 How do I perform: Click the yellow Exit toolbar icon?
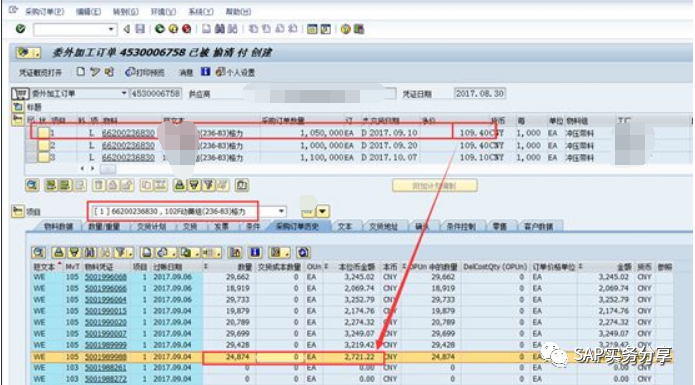pyautogui.click(x=173, y=29)
